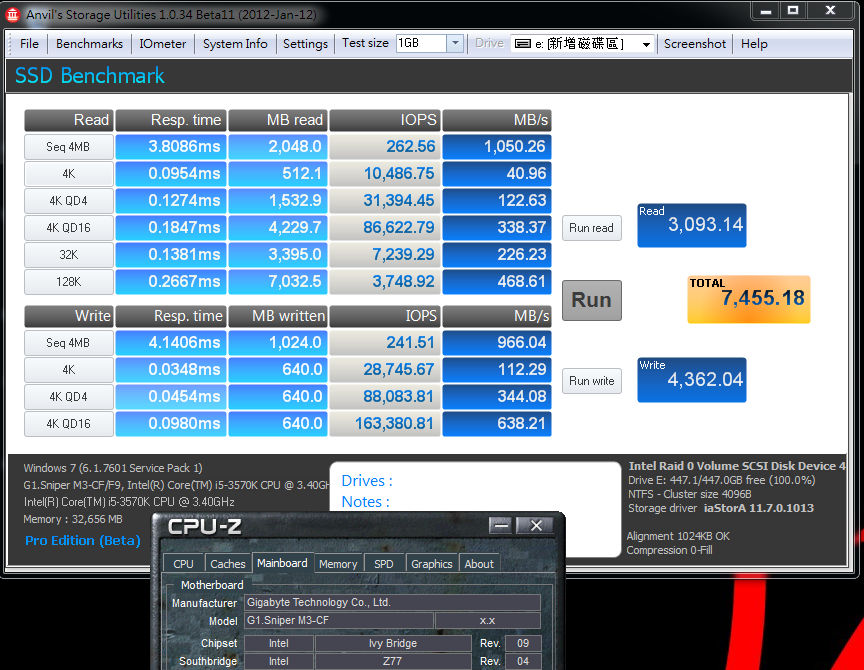The image size is (864, 670).
Task: Open the Graphics tab in CPU-Z
Action: [431, 564]
